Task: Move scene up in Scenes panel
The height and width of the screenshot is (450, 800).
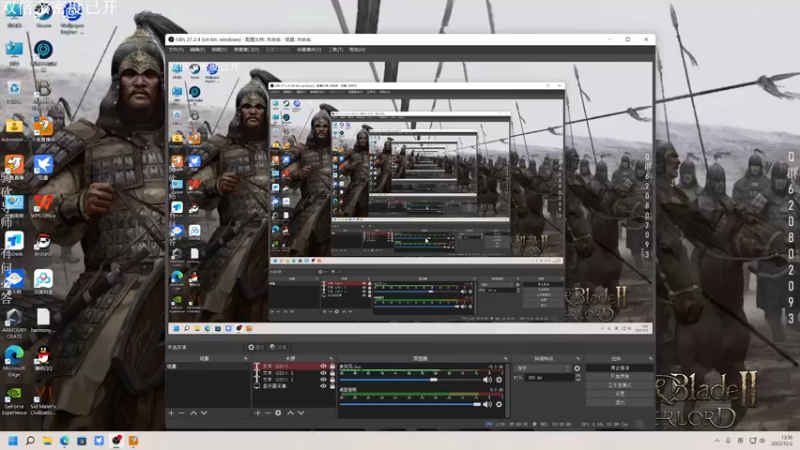Action: [193, 413]
